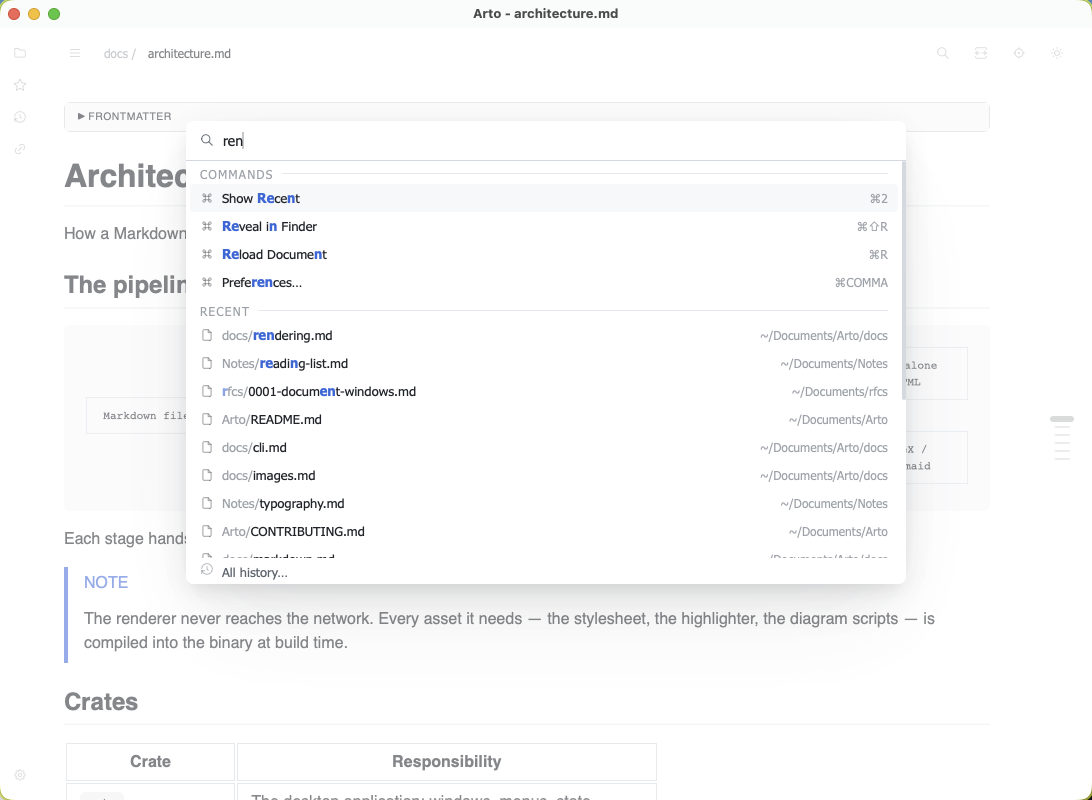Screen dimensions: 1092x800
Task: Click file icon of docs/images.md
Action: (x=207, y=475)
